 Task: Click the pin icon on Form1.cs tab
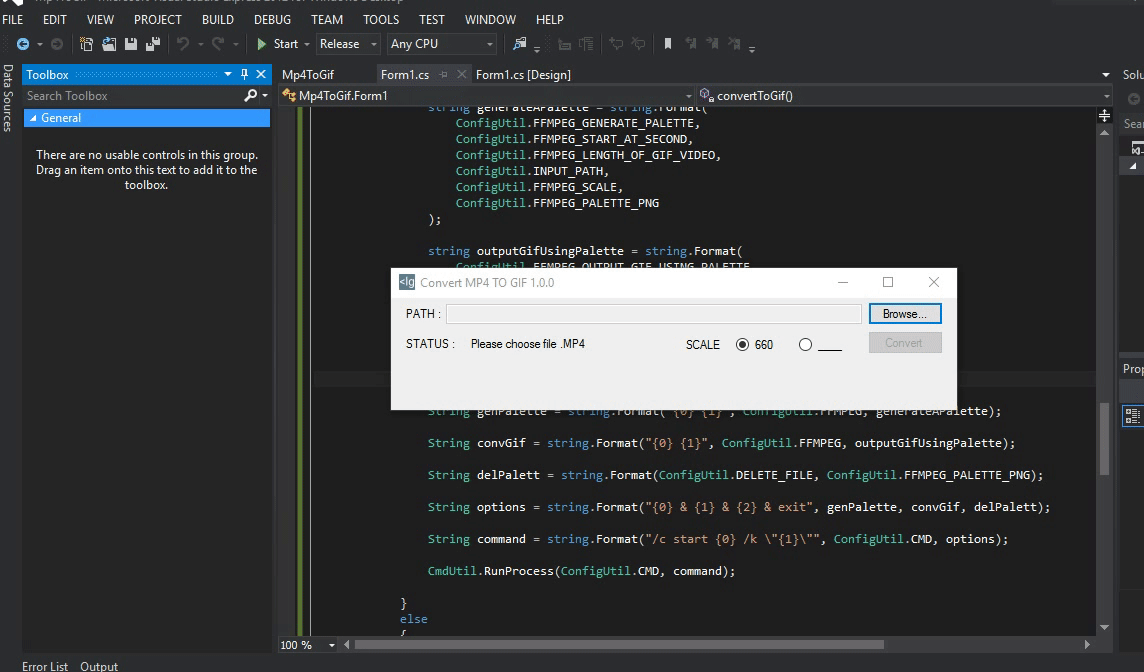coord(443,74)
